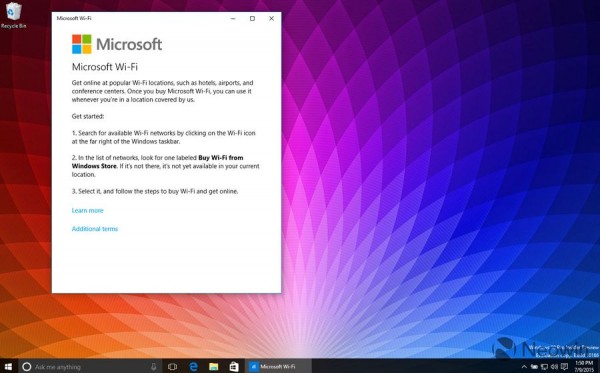
Task: Open the Additional terms link
Action: (95, 229)
